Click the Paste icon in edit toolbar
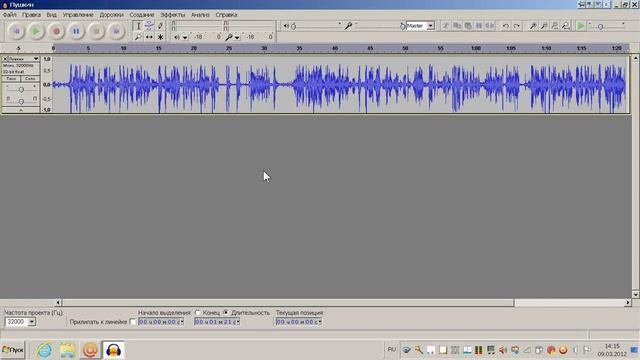This screenshot has height=360, width=640. click(x=468, y=26)
